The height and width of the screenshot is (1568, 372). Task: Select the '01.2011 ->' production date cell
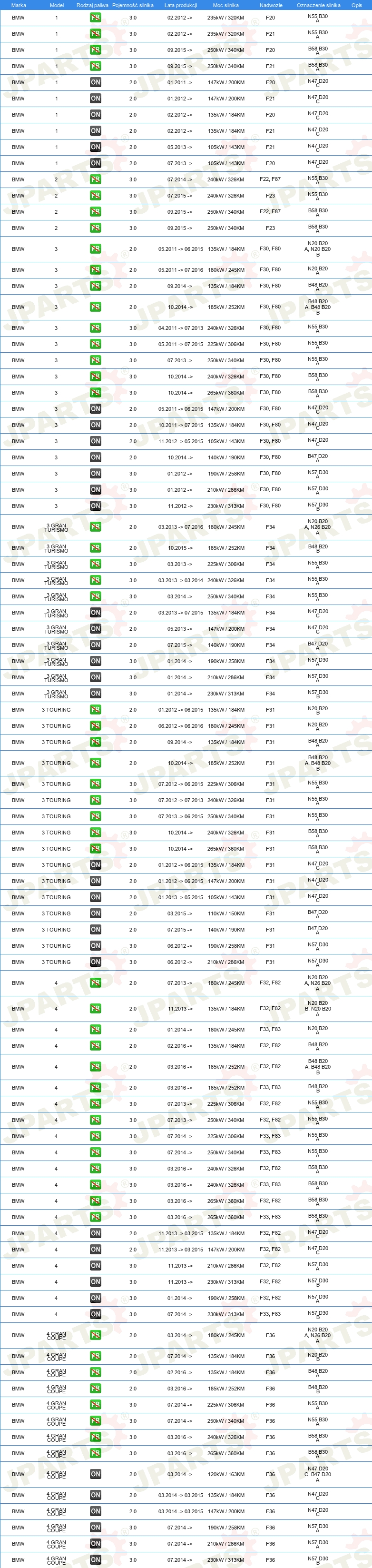pos(180,83)
